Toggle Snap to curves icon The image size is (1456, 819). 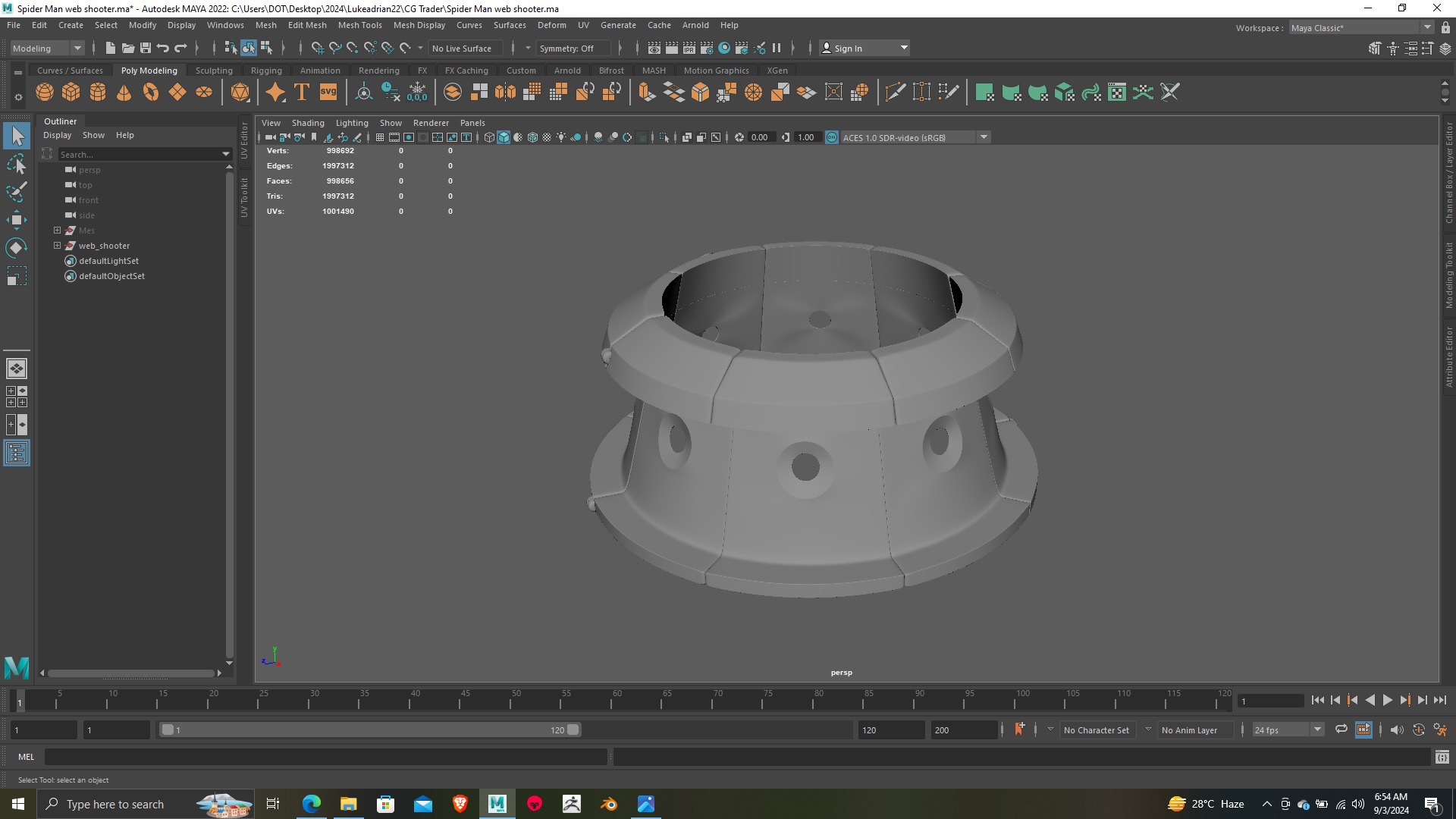pos(334,48)
